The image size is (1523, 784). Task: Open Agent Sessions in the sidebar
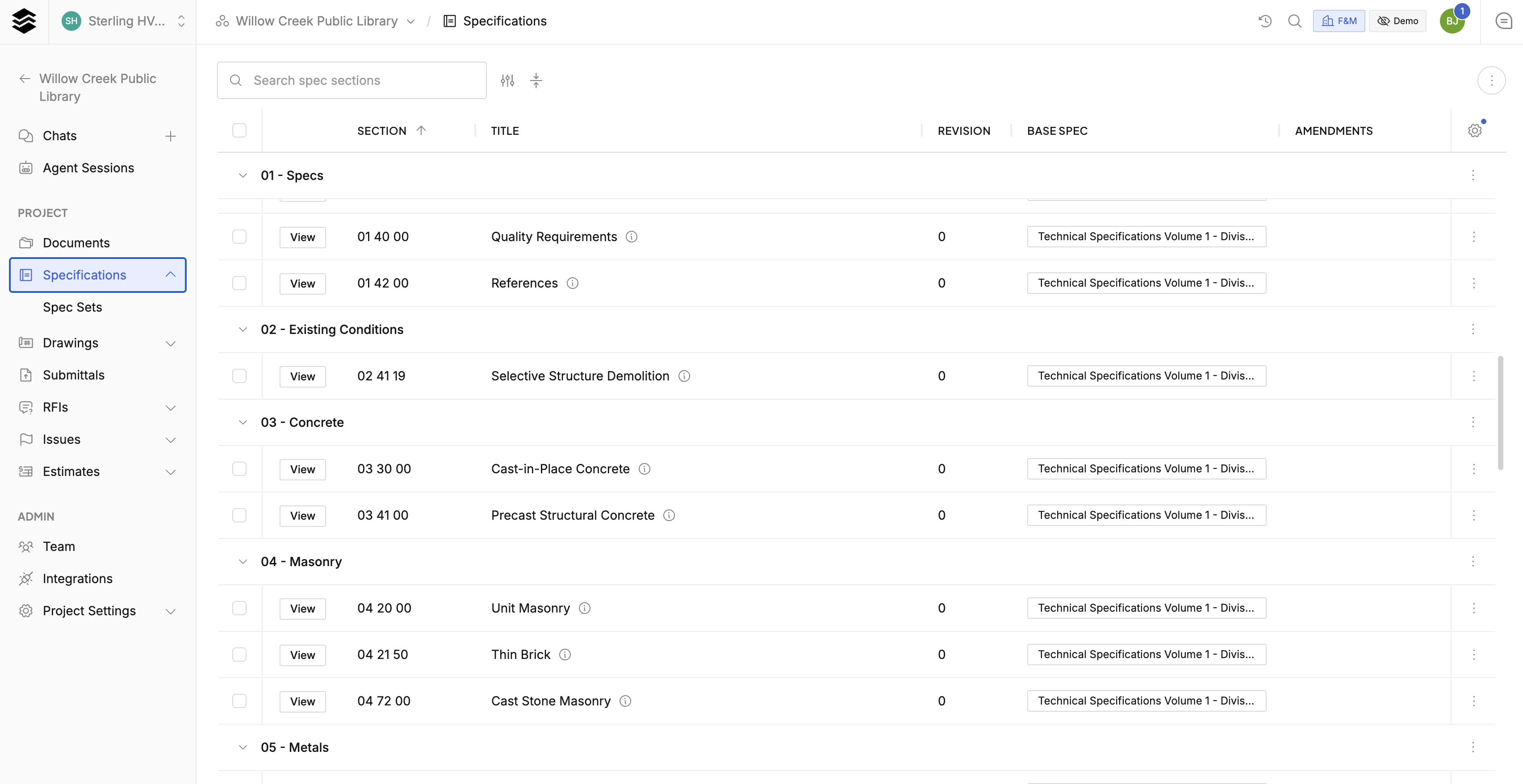[x=89, y=168]
